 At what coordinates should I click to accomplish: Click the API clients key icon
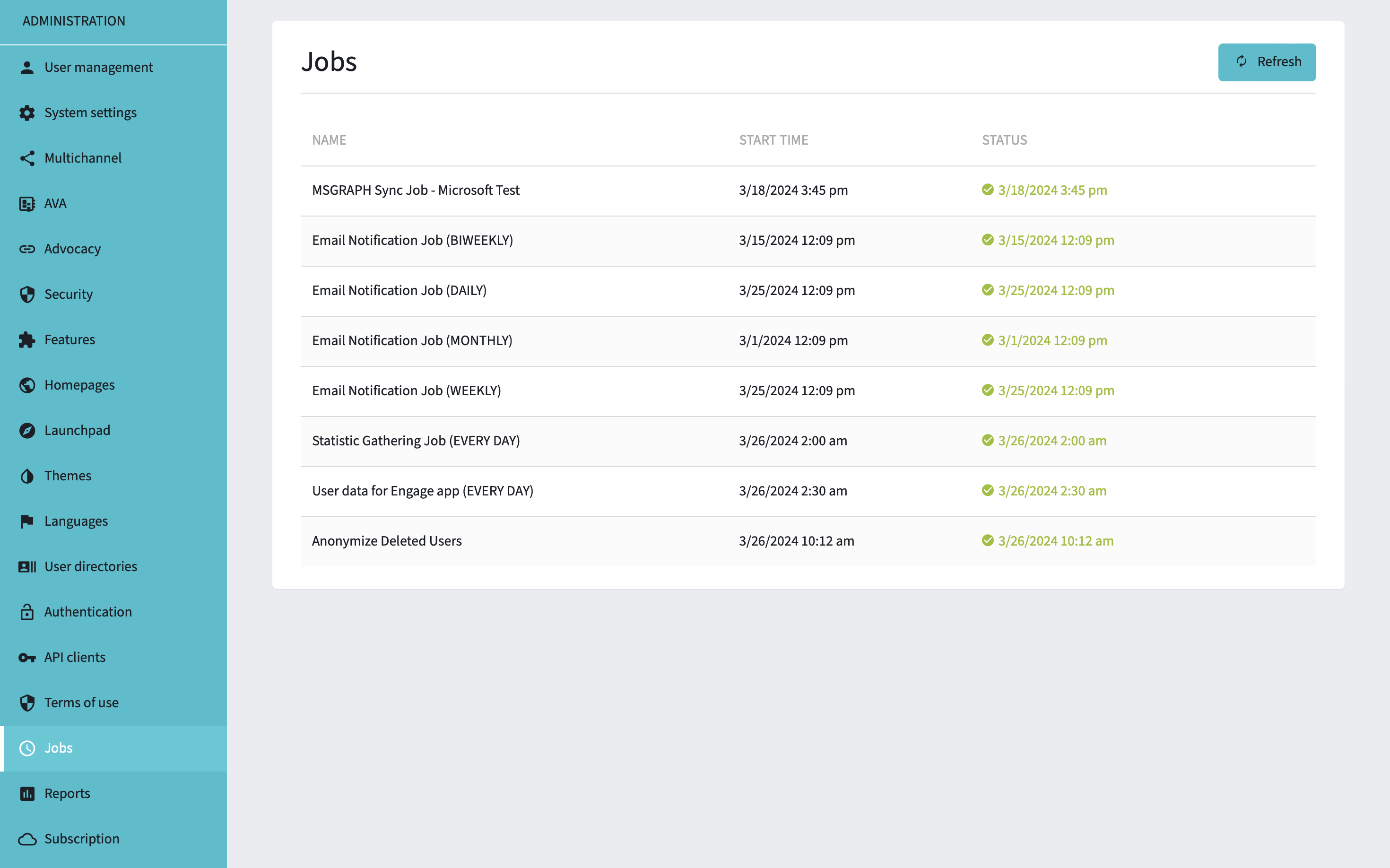point(27,657)
